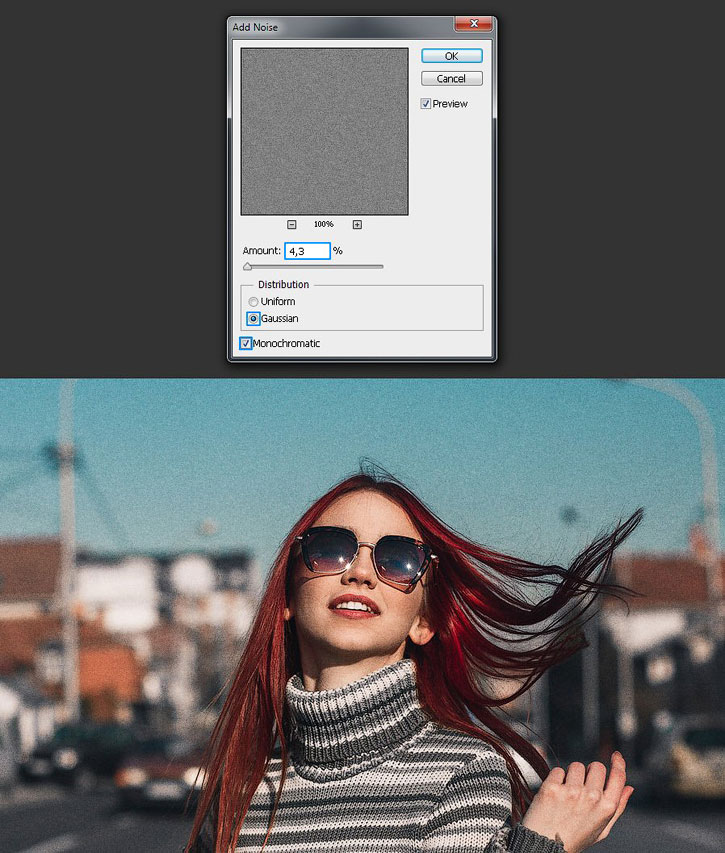Zoom in the noise preview with plus icon
The image size is (725, 853).
click(x=357, y=224)
